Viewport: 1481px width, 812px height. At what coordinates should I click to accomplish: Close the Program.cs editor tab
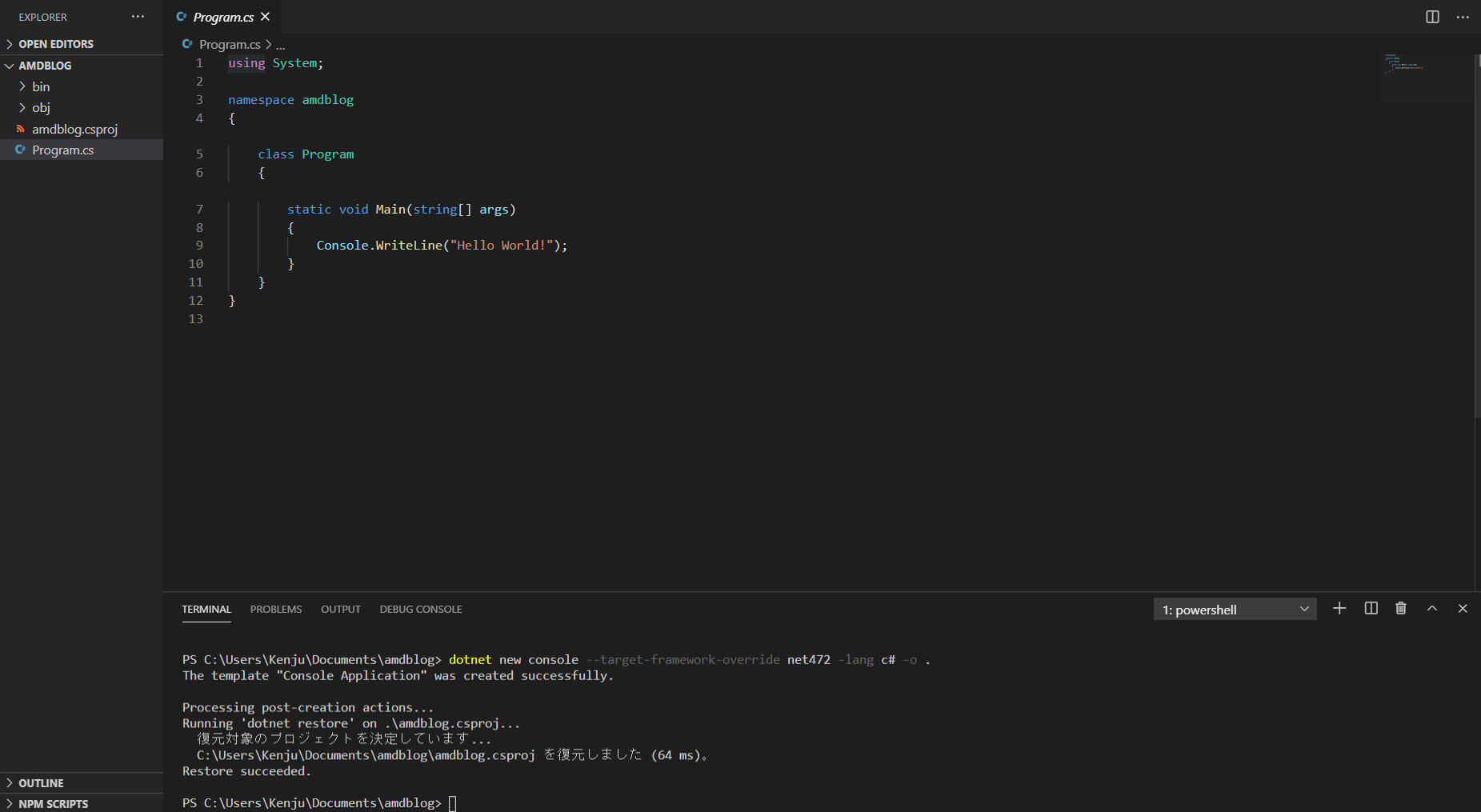(266, 17)
